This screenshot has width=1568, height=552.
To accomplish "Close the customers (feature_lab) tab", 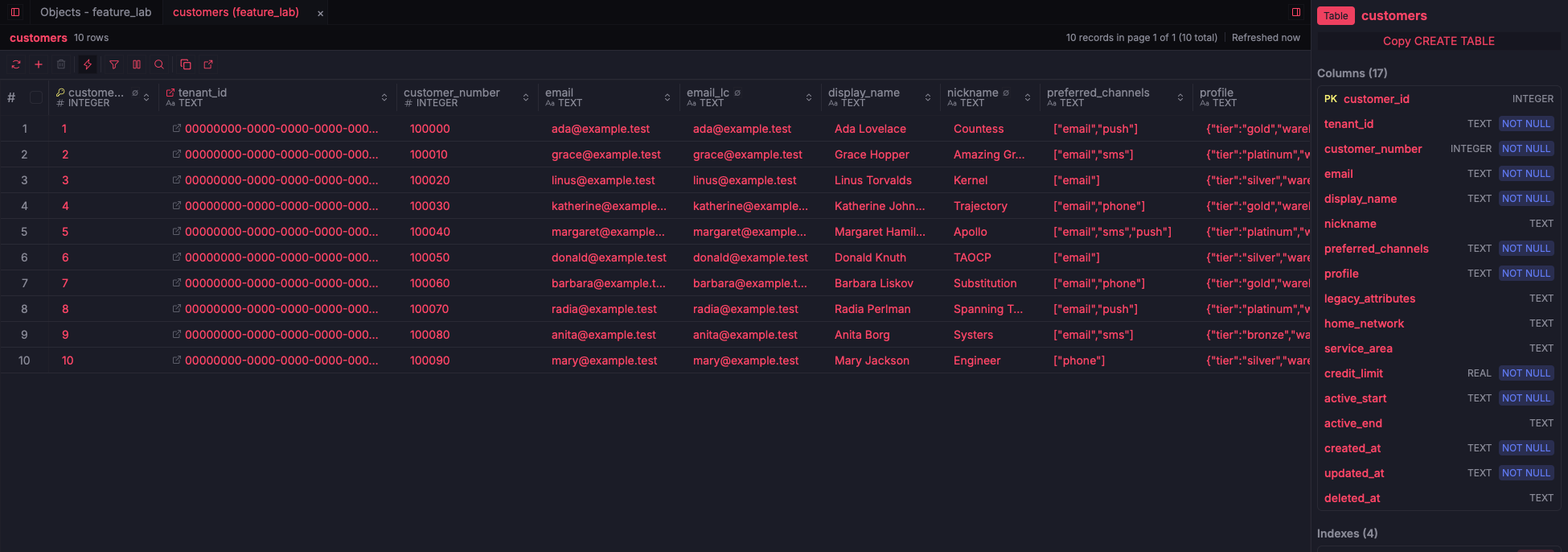I will (x=320, y=13).
